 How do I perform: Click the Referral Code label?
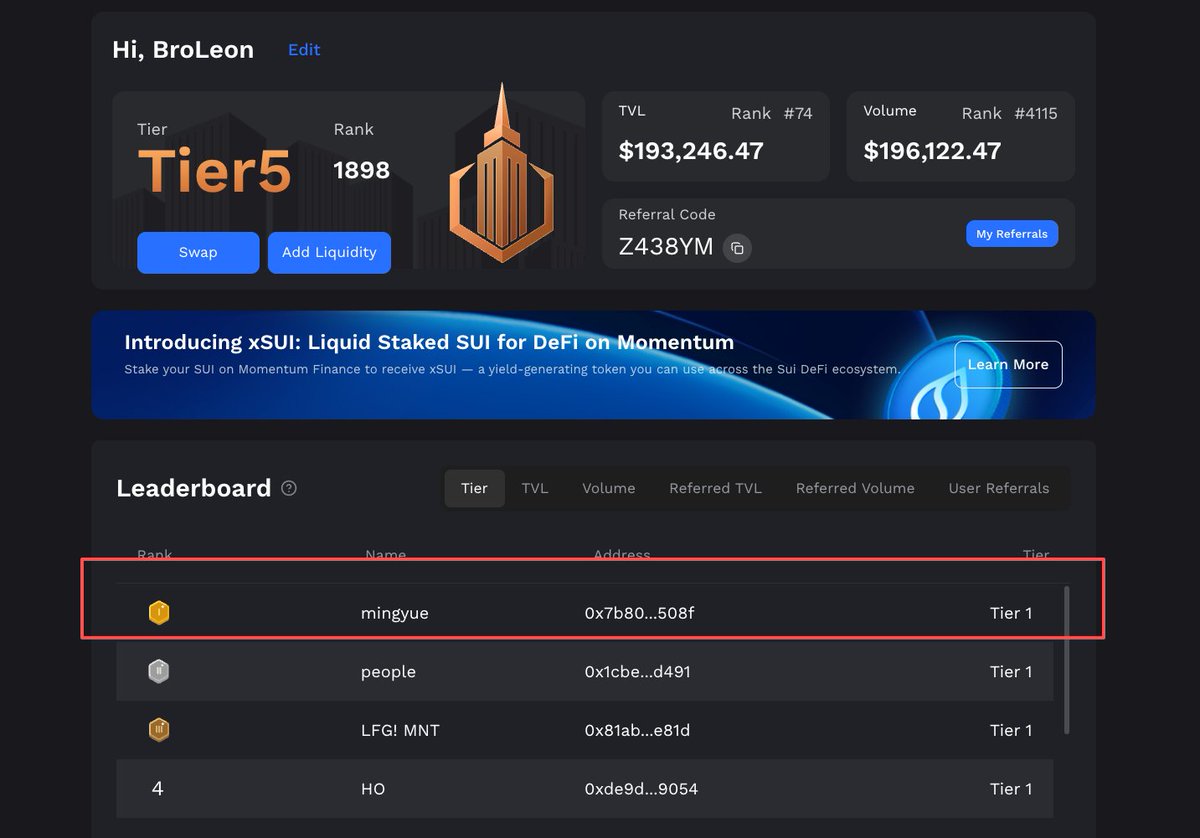pos(667,214)
